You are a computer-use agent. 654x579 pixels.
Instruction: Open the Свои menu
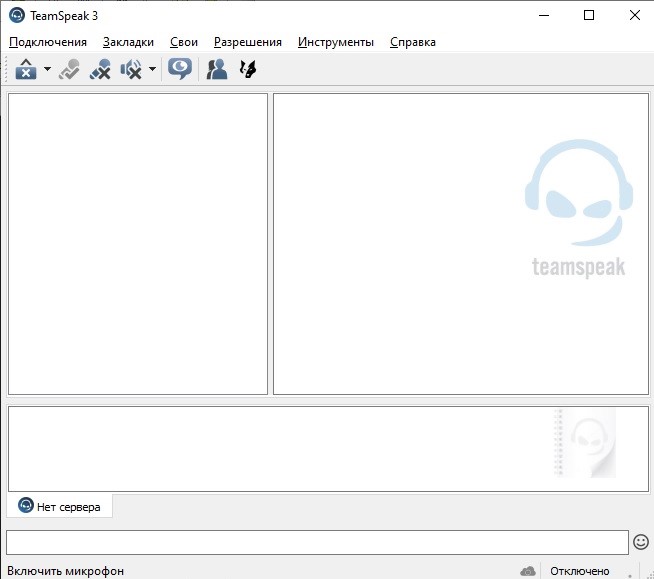click(x=184, y=42)
